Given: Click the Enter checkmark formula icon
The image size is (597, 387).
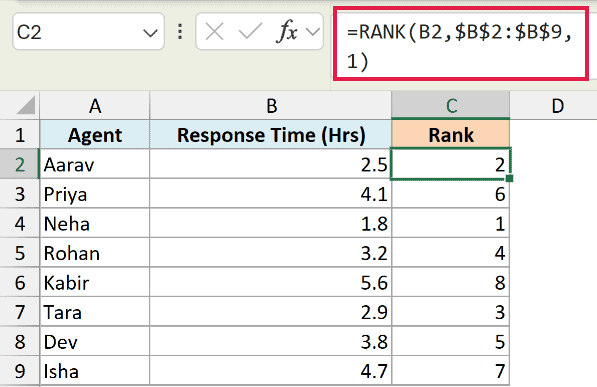Looking at the screenshot, I should point(250,32).
